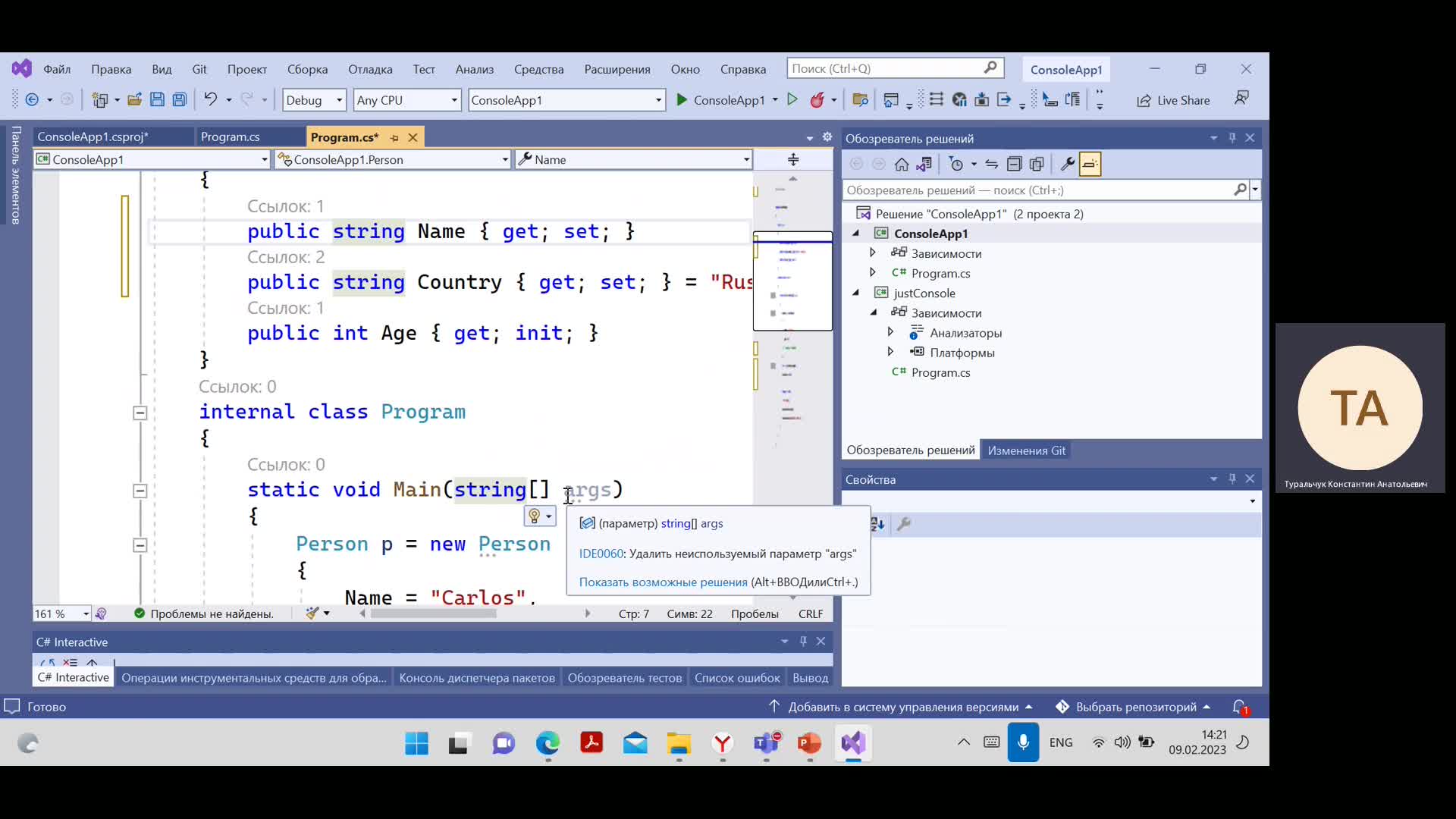Switch views icon in Solution Explorer toolbar

point(924,164)
